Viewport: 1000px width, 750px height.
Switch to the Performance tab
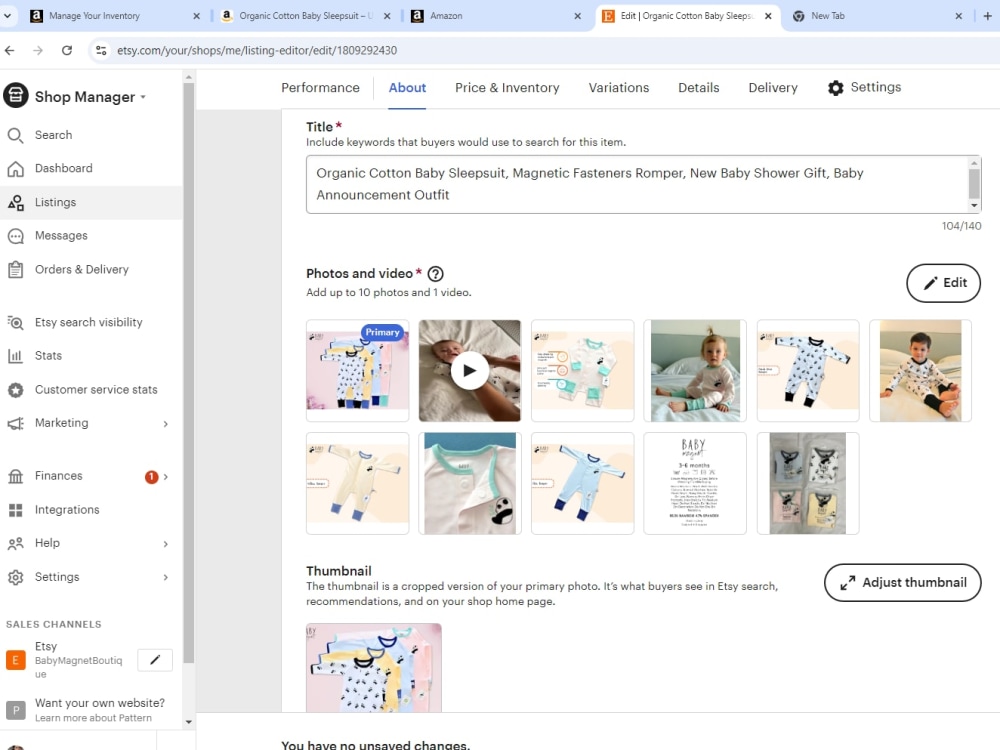click(x=320, y=88)
